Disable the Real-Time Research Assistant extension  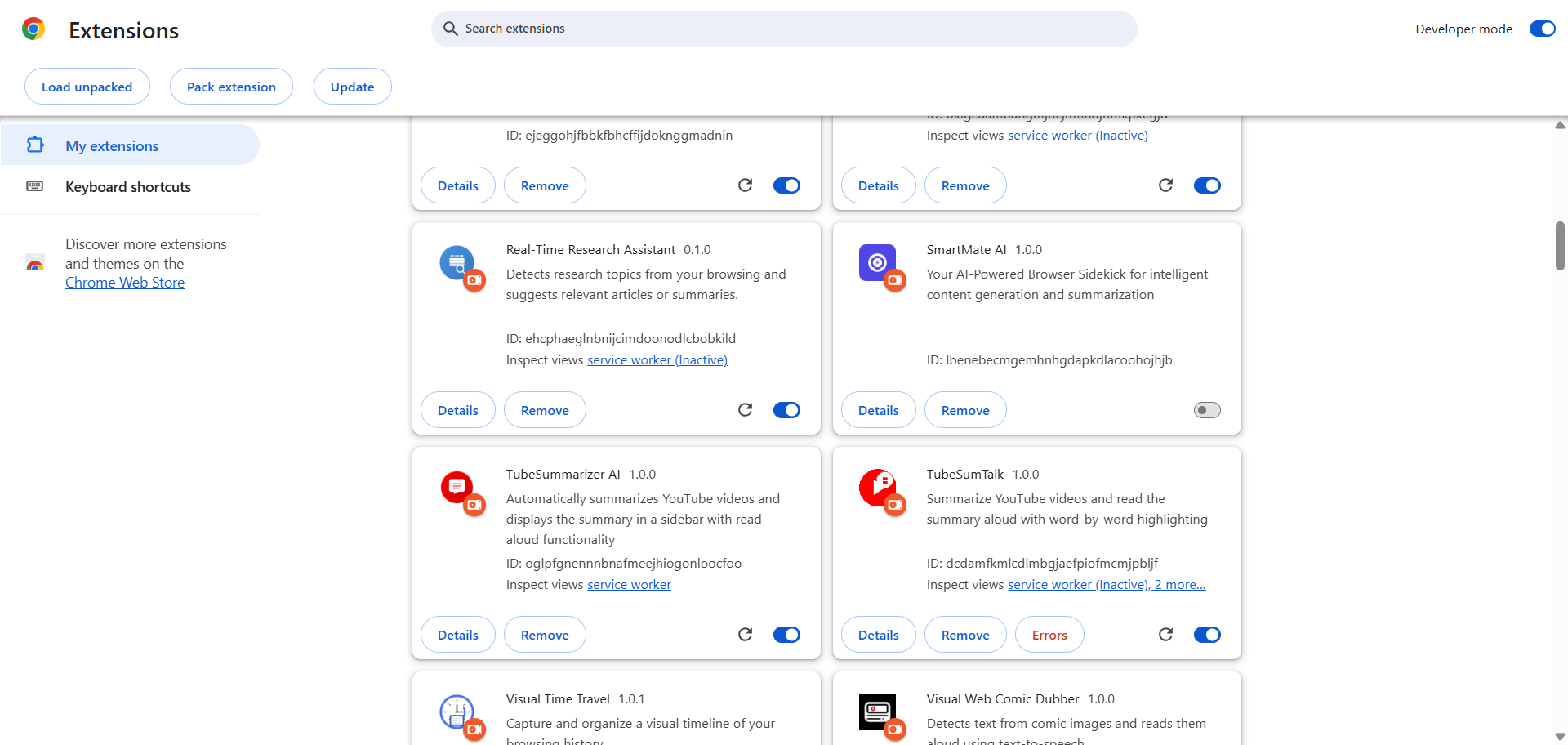786,410
